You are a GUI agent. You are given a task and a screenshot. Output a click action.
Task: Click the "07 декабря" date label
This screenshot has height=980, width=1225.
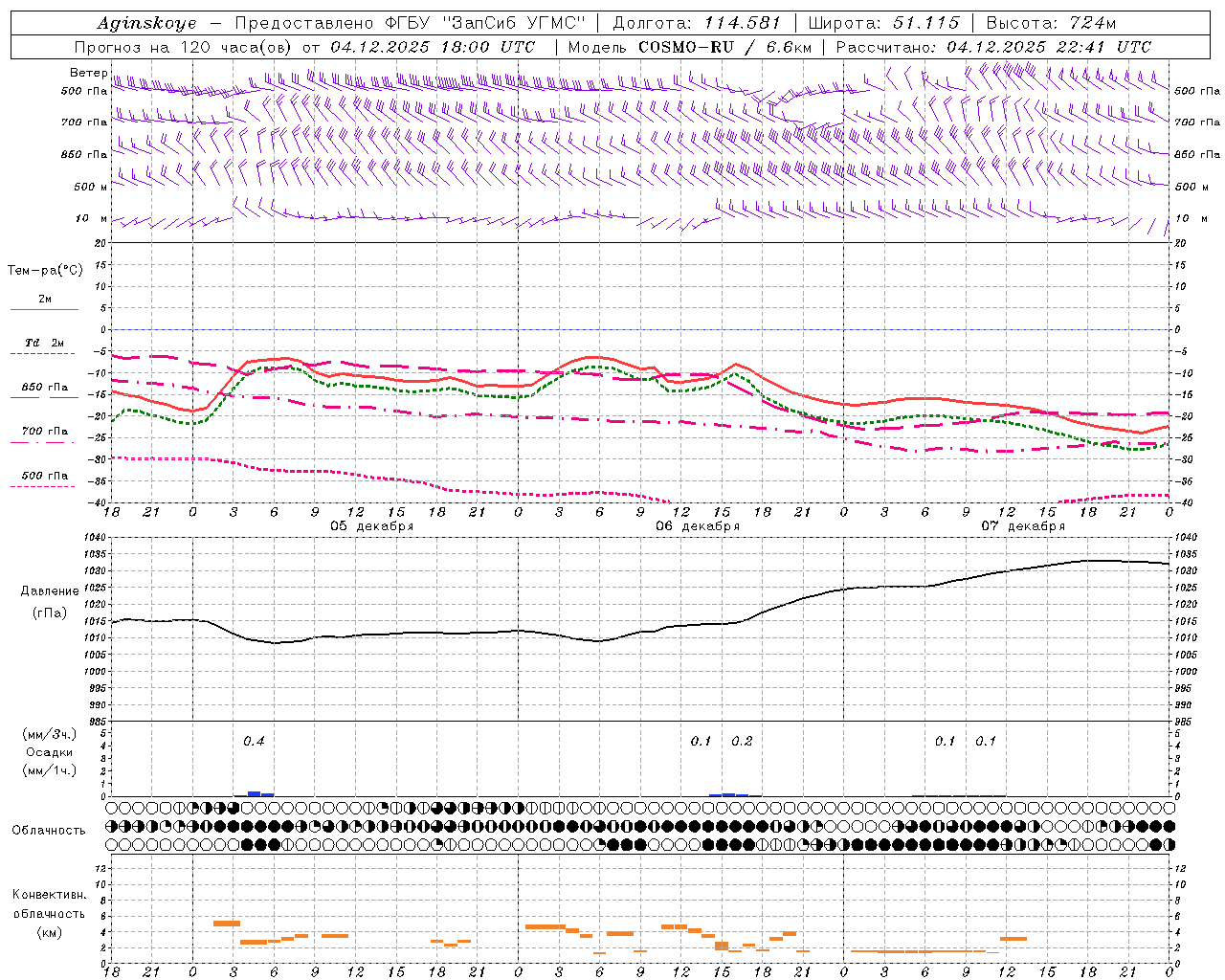point(1023,526)
